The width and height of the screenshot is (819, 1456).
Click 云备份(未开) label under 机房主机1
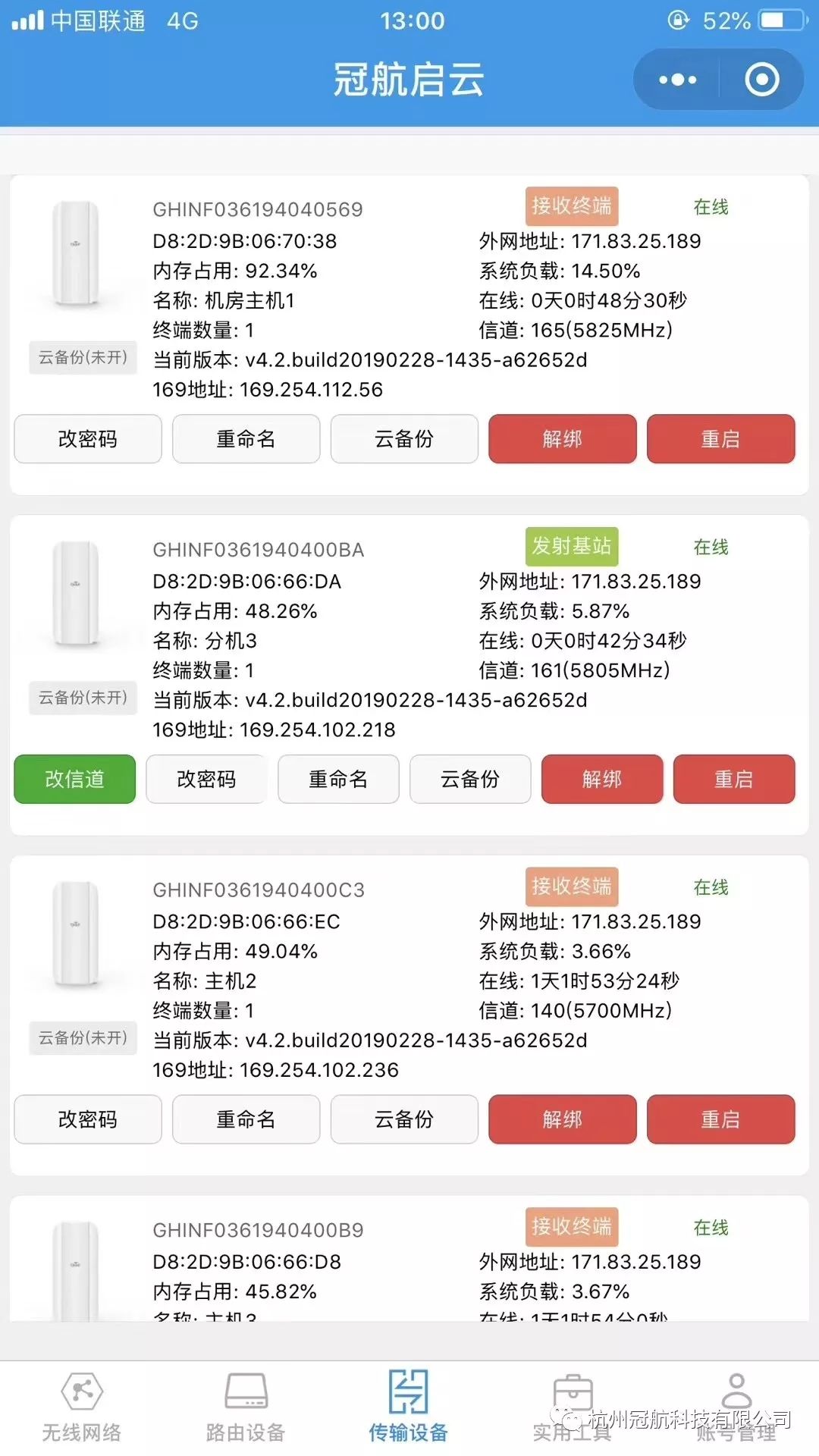[x=83, y=357]
